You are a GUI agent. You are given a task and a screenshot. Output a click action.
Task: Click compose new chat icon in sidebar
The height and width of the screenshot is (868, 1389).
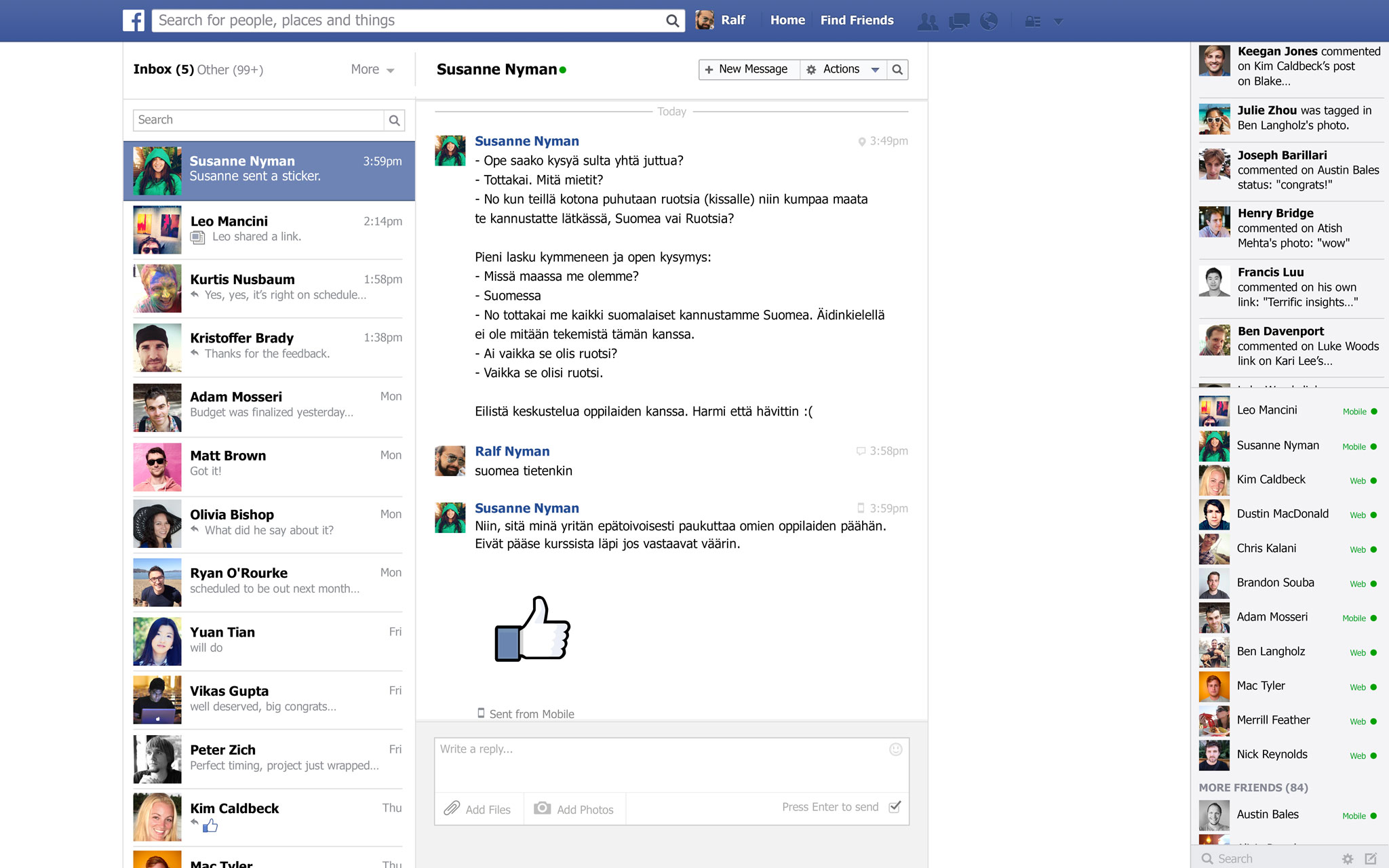(1371, 859)
